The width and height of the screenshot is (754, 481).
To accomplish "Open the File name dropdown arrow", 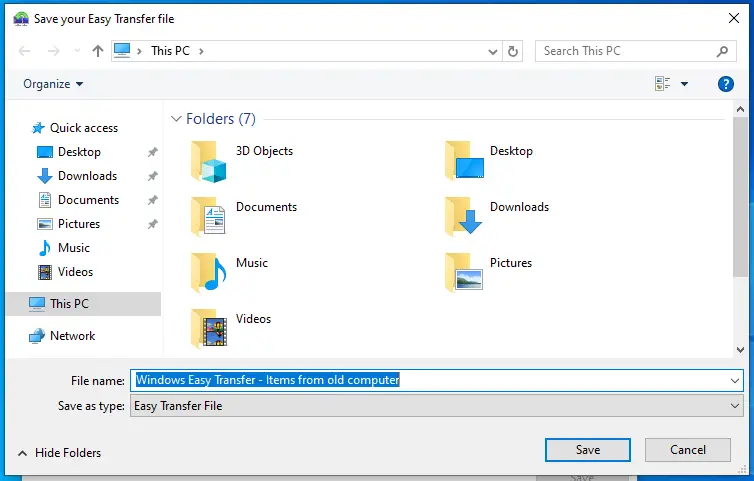I will click(735, 381).
